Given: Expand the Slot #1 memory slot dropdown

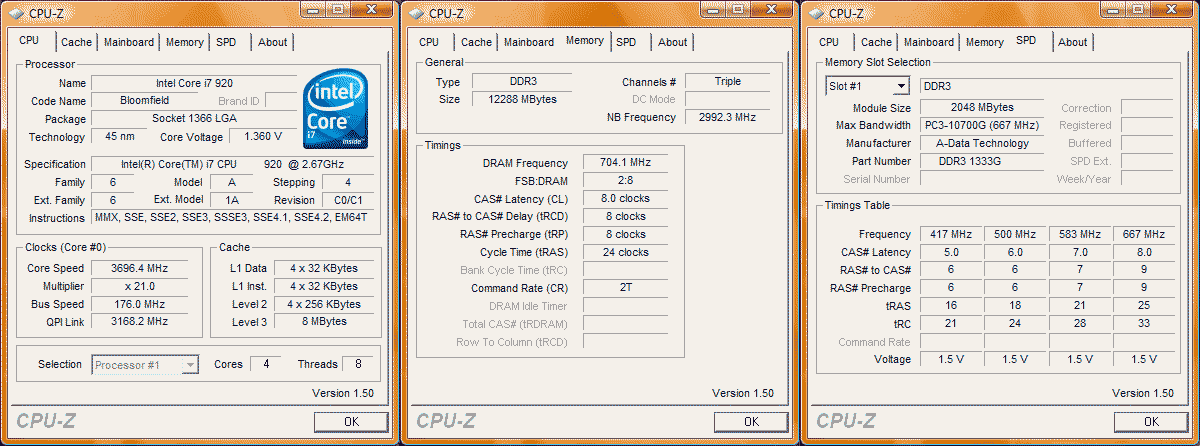Looking at the screenshot, I should click(x=901, y=86).
